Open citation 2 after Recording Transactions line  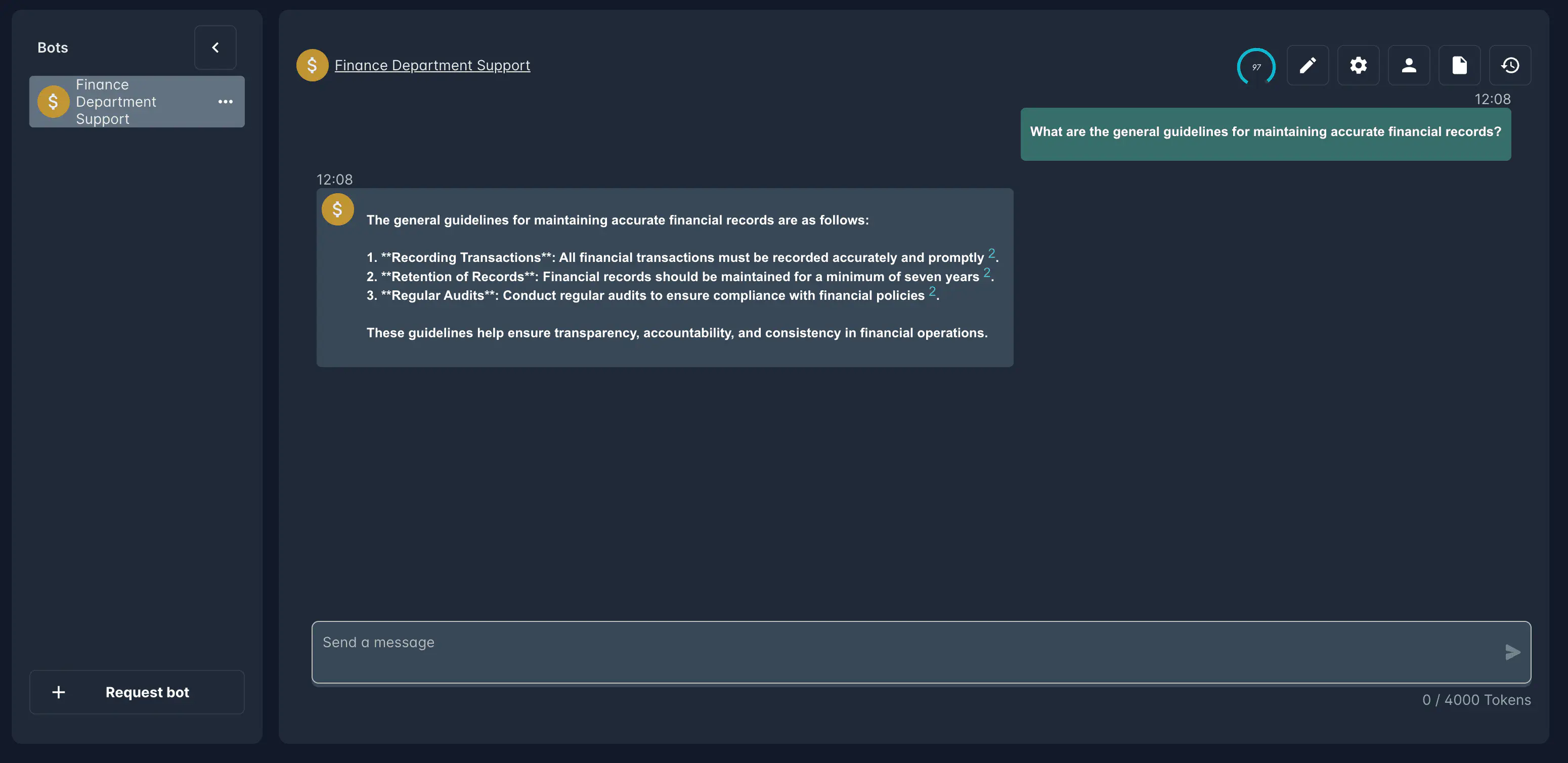tap(991, 253)
